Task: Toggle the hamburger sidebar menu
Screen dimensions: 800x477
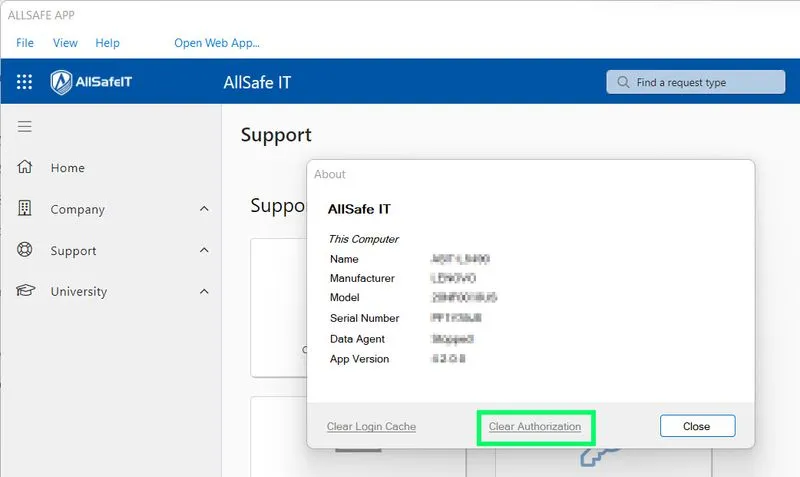Action: pyautogui.click(x=24, y=126)
